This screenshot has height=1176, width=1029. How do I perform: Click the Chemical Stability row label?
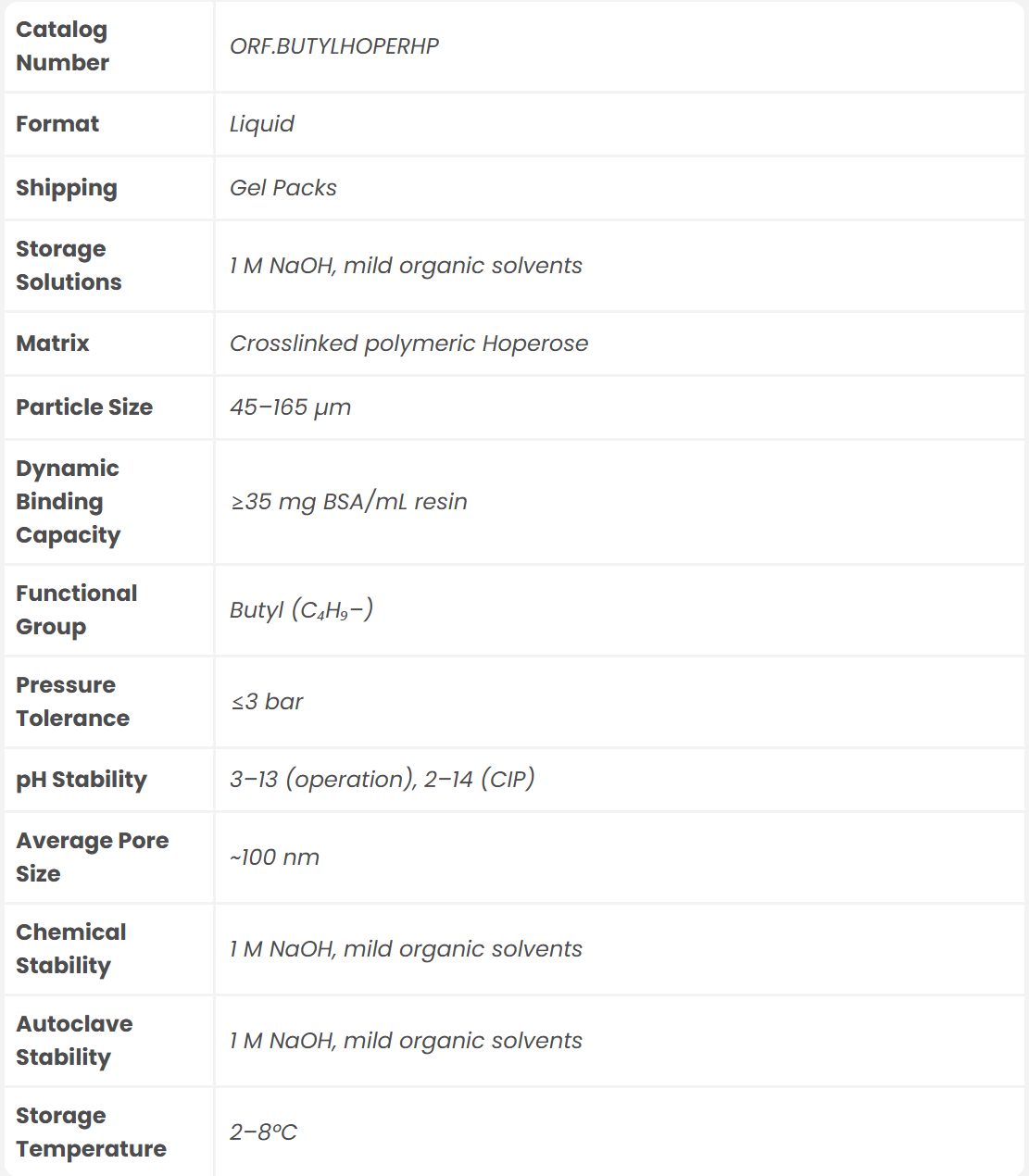[x=70, y=949]
